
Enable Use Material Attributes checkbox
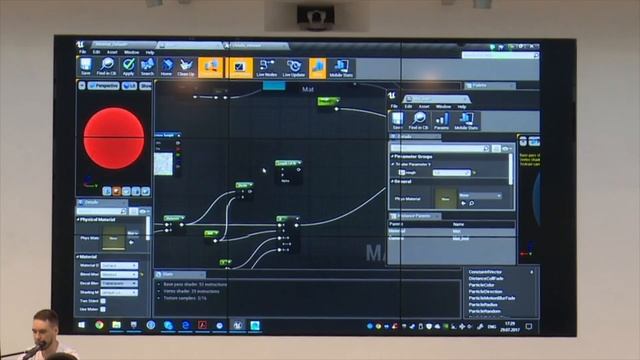(x=103, y=309)
